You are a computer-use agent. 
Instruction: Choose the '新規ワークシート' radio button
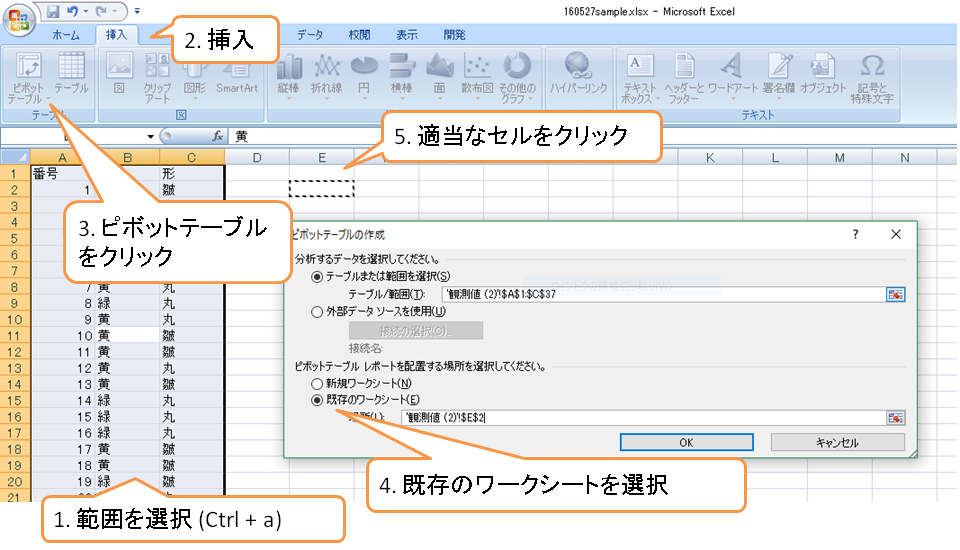point(319,383)
